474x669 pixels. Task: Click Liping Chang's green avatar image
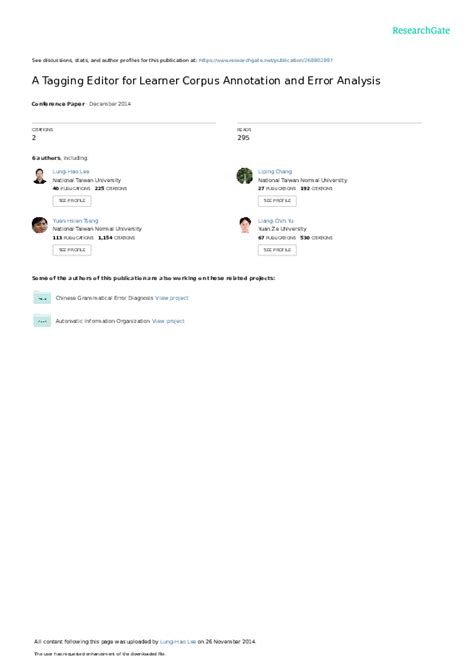tap(245, 176)
